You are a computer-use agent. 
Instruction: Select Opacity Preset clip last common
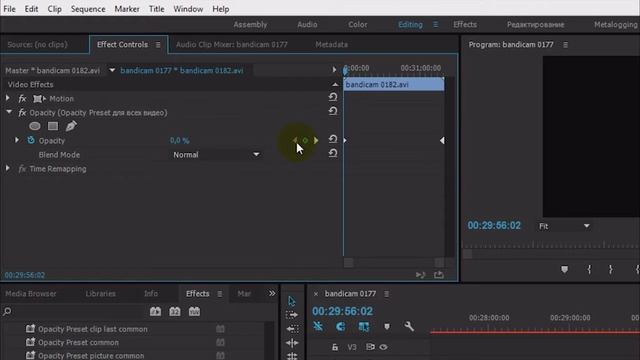coord(93,329)
